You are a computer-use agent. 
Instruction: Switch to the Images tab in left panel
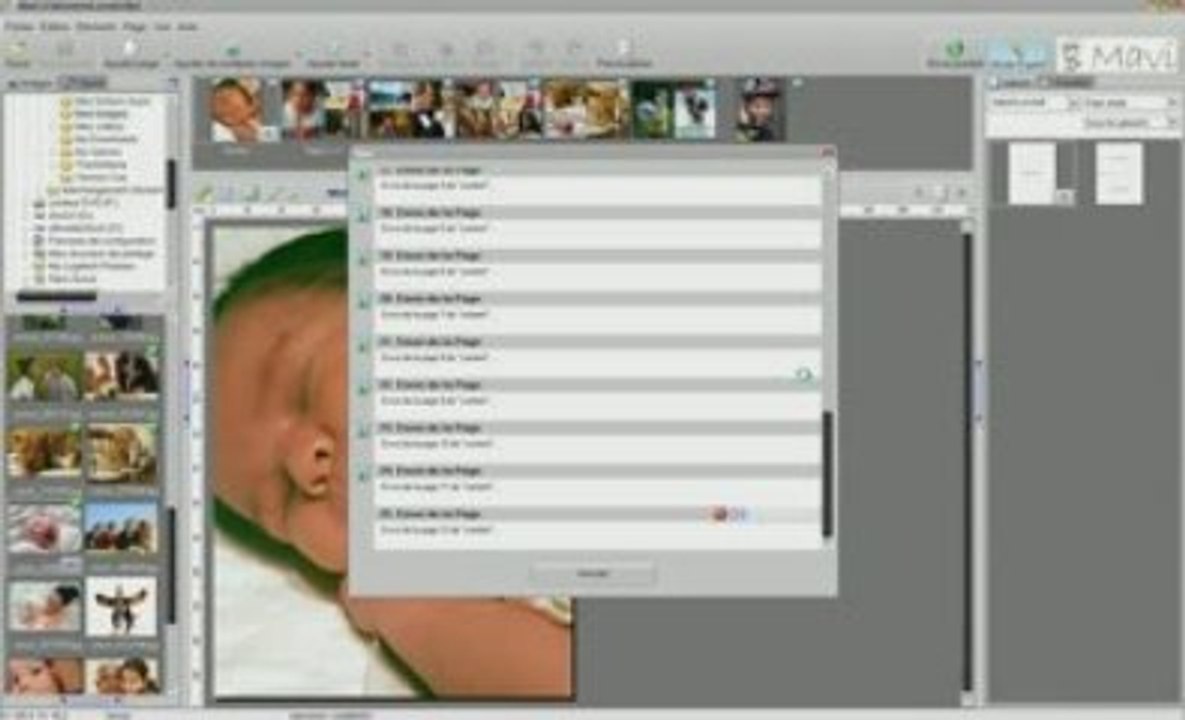(30, 83)
